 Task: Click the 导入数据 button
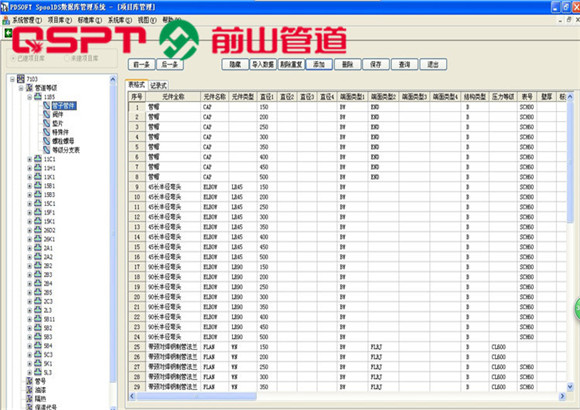point(263,64)
